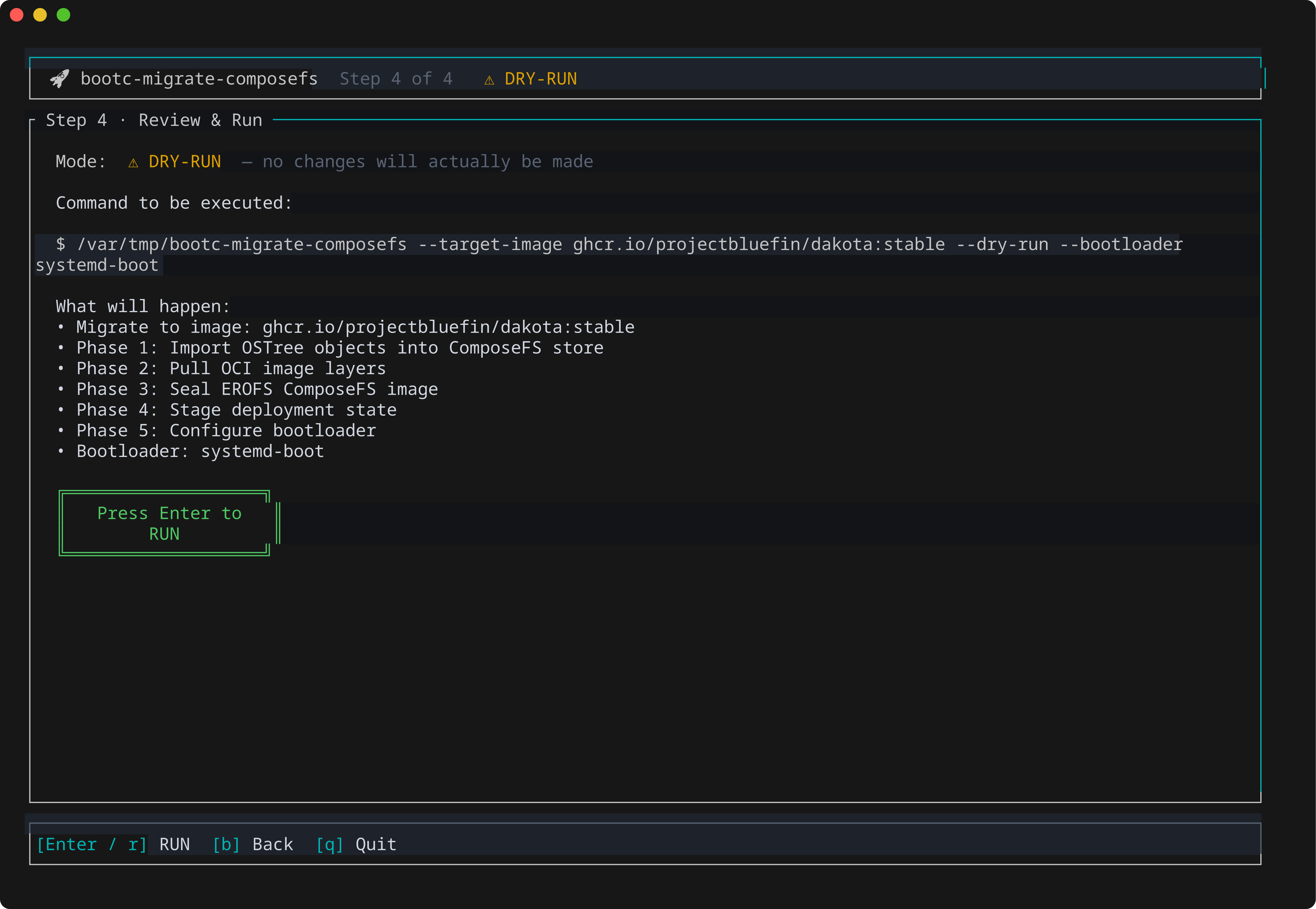Click the red close window button
The height and width of the screenshot is (909, 1316).
[x=17, y=15]
